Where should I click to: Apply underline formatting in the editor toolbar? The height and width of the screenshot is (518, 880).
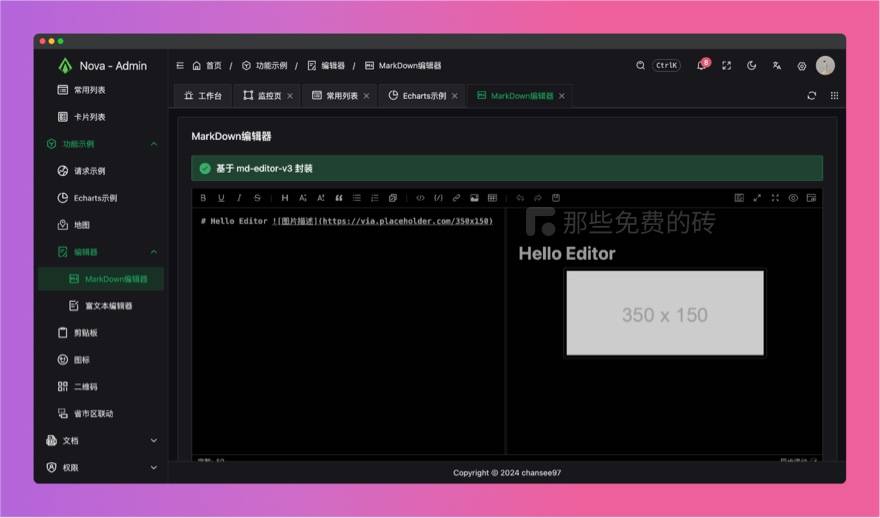[x=221, y=198]
